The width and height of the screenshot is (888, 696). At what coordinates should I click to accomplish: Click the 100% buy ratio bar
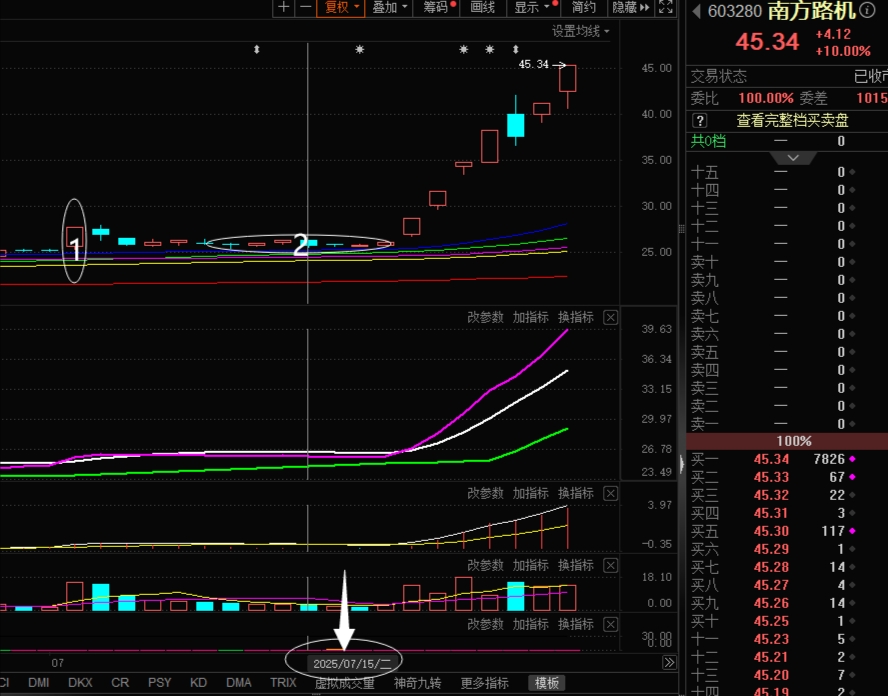point(787,441)
